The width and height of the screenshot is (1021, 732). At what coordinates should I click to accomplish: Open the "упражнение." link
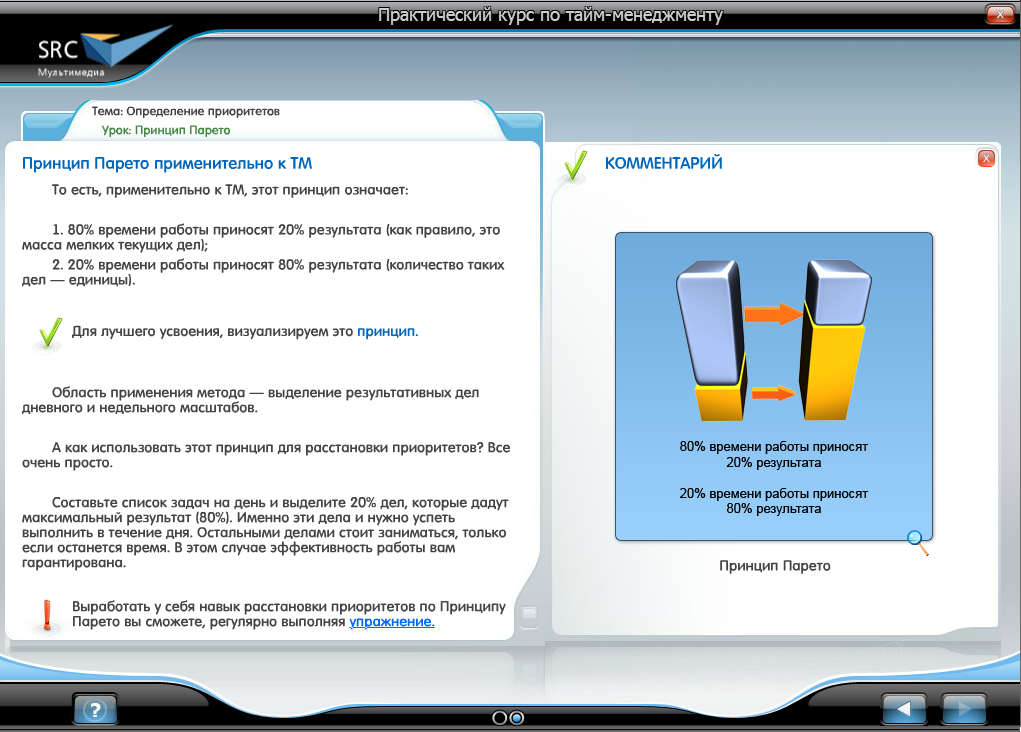point(392,622)
